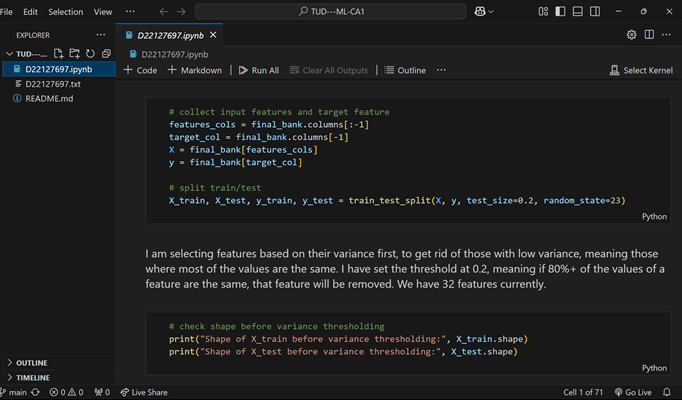
Task: Add a new Markdown cell
Action: (195, 70)
